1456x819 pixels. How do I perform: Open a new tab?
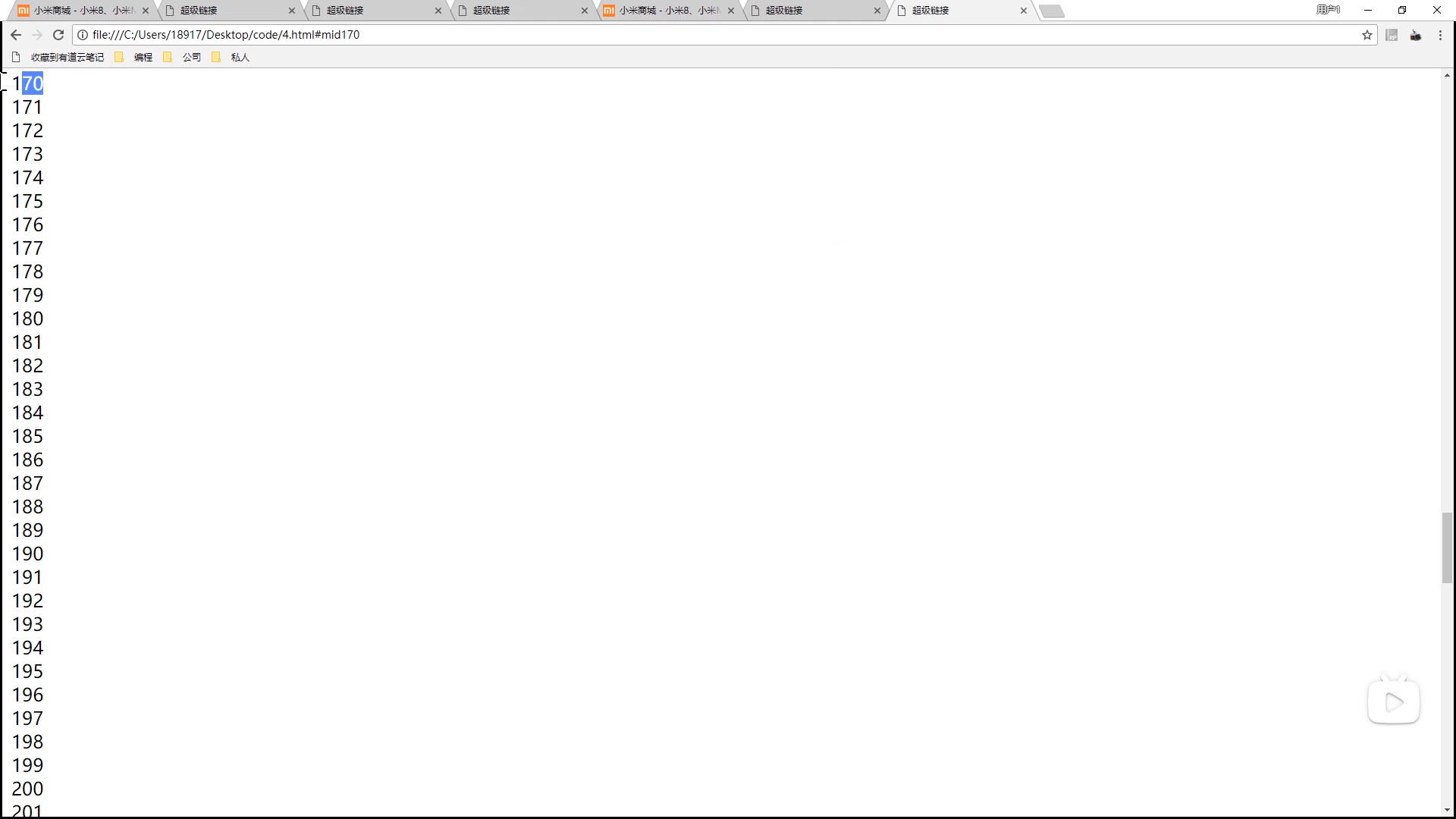(x=1051, y=11)
